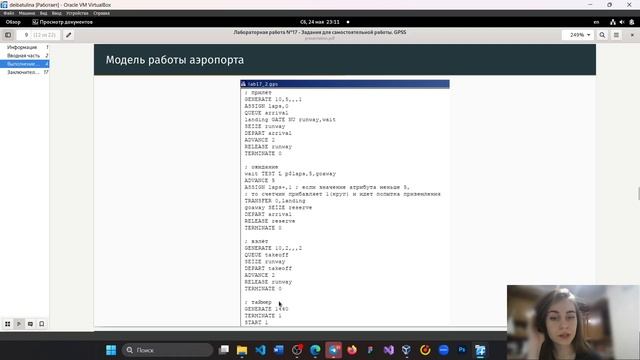Open Visual Studio from the taskbar
This screenshot has width=640, height=360.
click(x=389, y=350)
